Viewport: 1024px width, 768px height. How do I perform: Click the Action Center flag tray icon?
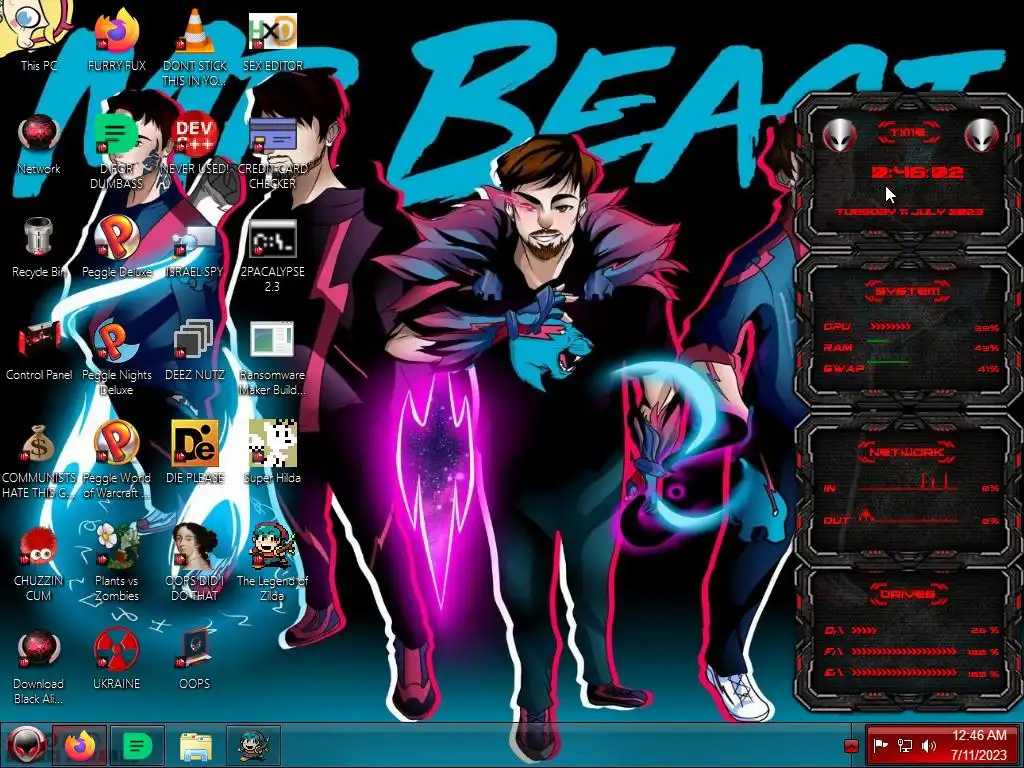pyautogui.click(x=881, y=746)
